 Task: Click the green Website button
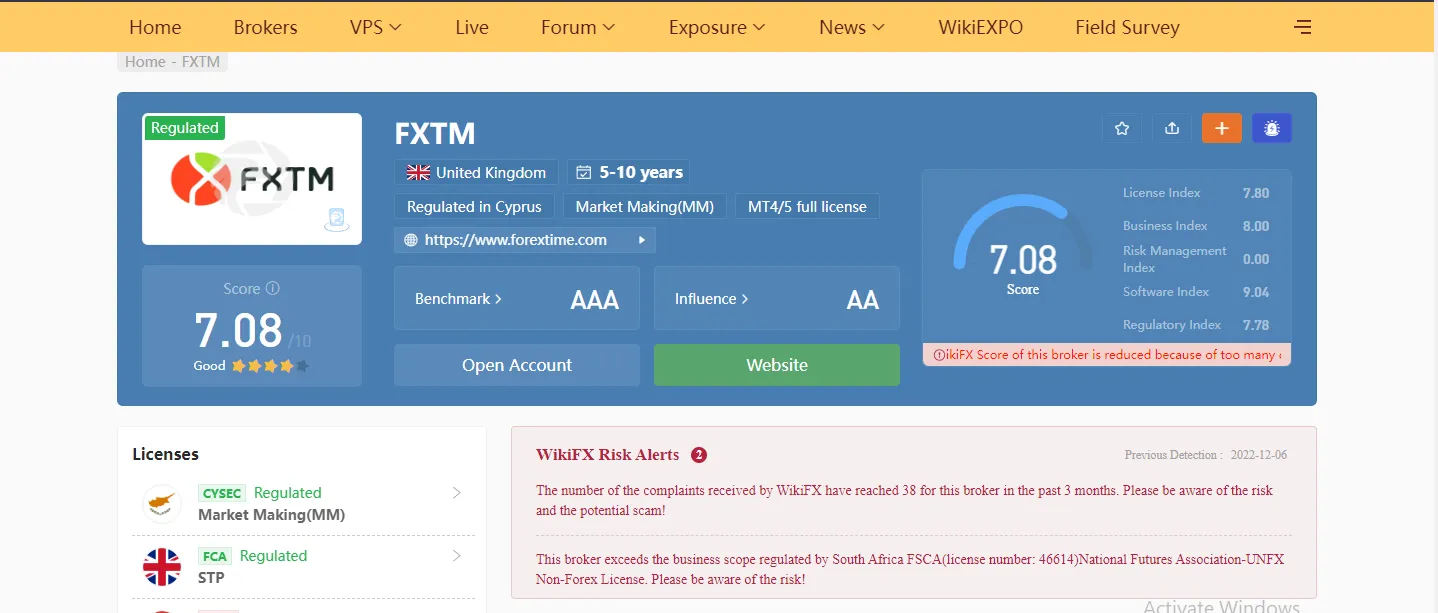coord(777,365)
